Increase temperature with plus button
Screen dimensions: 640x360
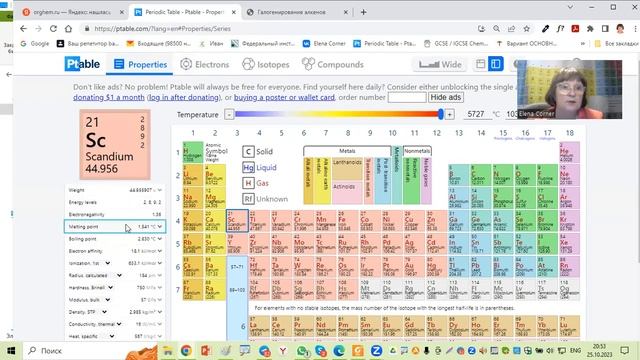point(449,115)
